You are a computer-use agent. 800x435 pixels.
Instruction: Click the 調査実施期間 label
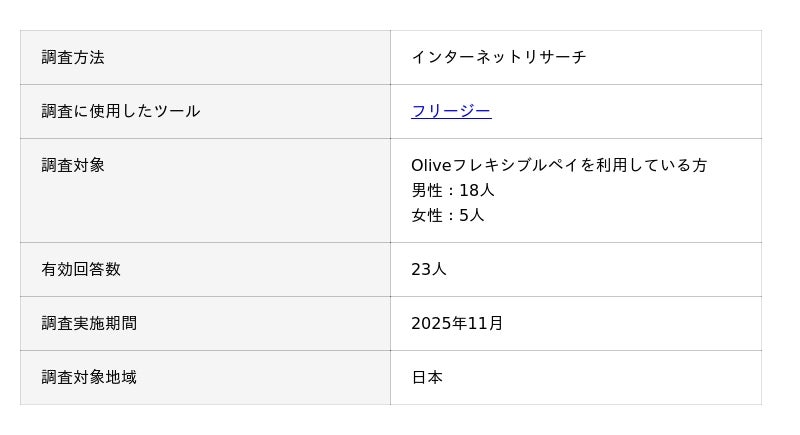(x=89, y=323)
